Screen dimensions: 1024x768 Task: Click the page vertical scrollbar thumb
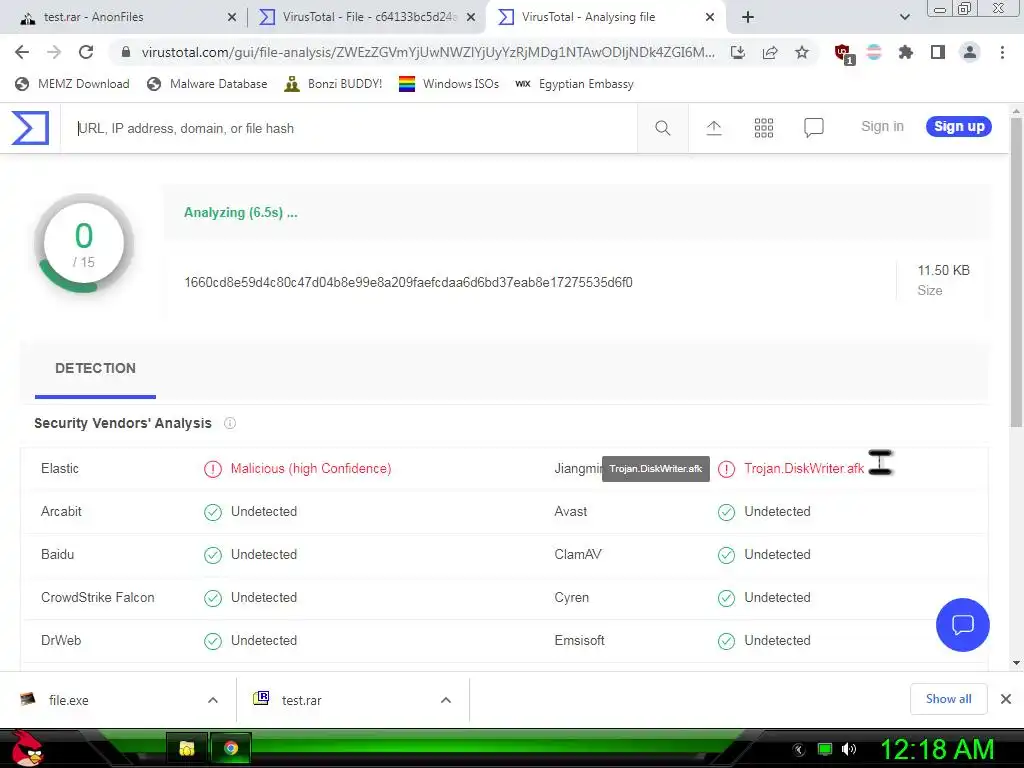click(1016, 273)
